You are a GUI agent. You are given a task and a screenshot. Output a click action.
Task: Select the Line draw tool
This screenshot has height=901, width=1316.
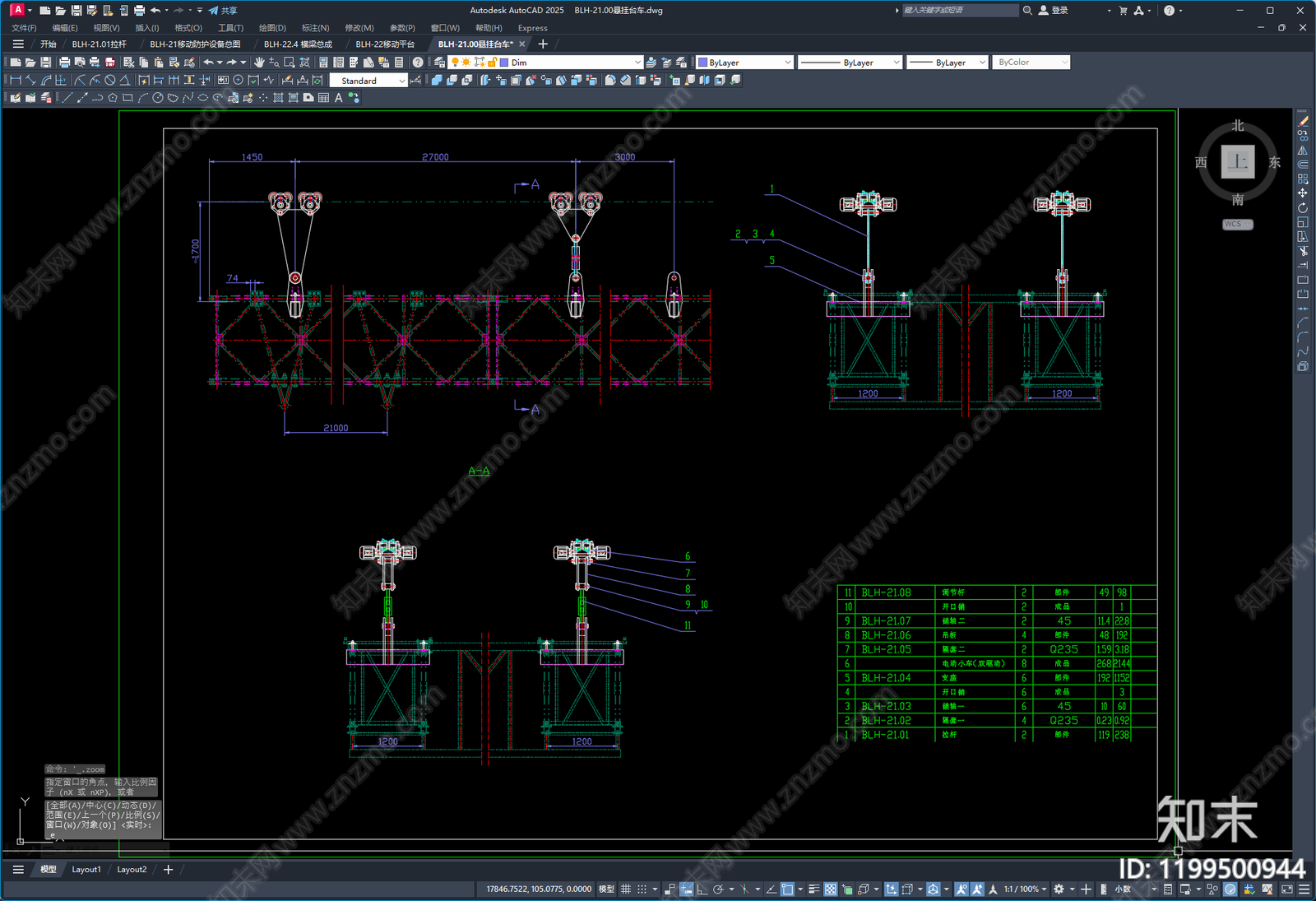67,98
